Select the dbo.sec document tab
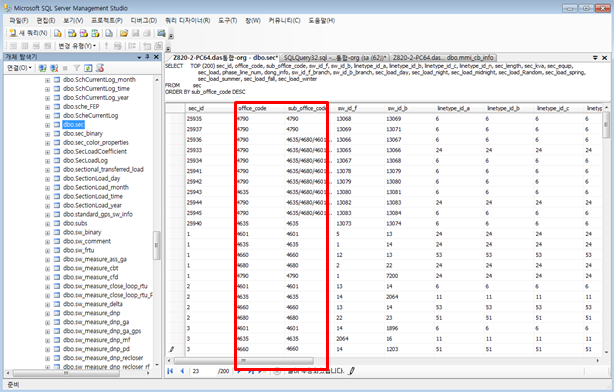 (225, 58)
